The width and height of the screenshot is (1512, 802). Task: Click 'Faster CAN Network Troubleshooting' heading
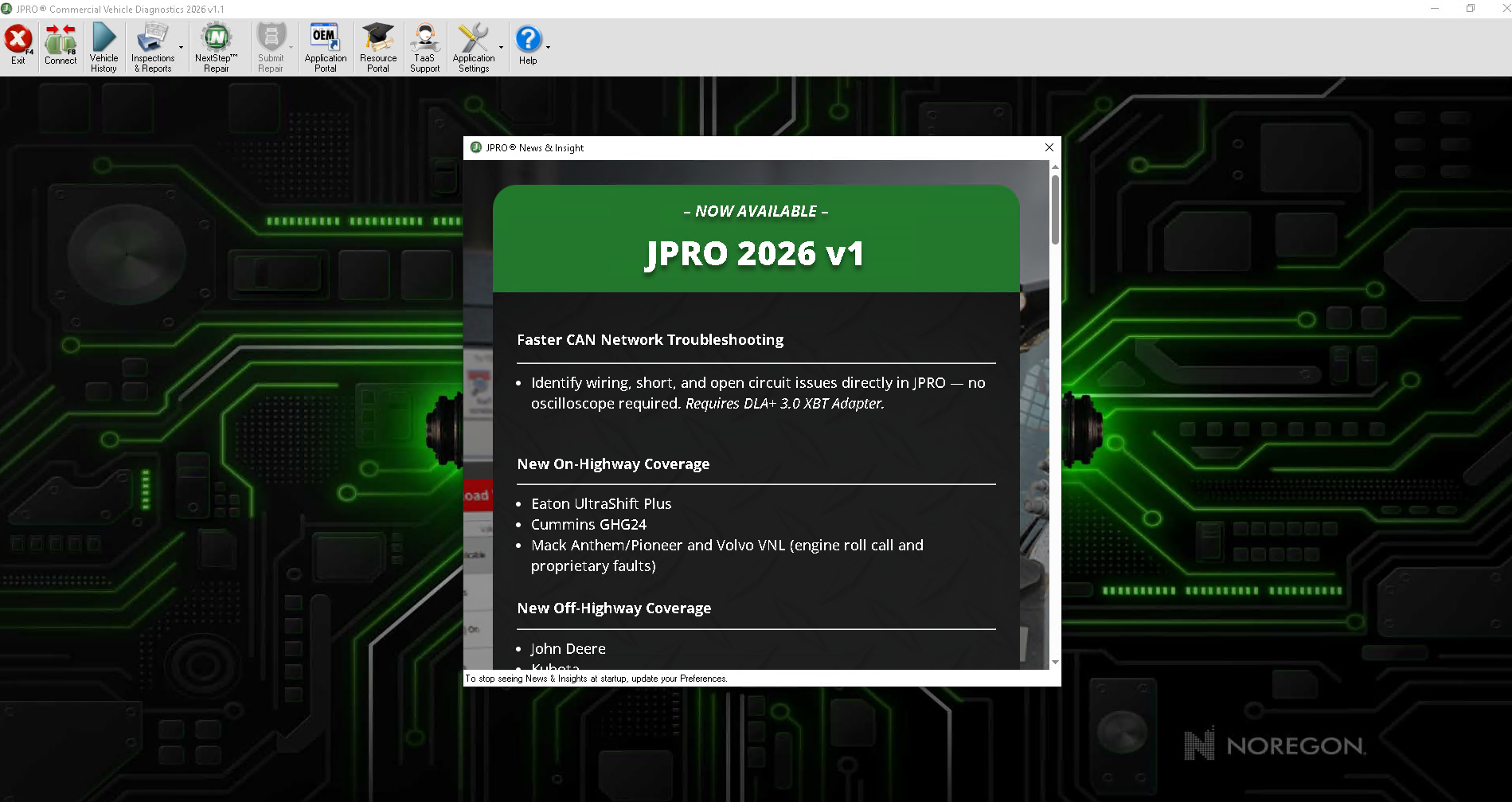point(651,340)
